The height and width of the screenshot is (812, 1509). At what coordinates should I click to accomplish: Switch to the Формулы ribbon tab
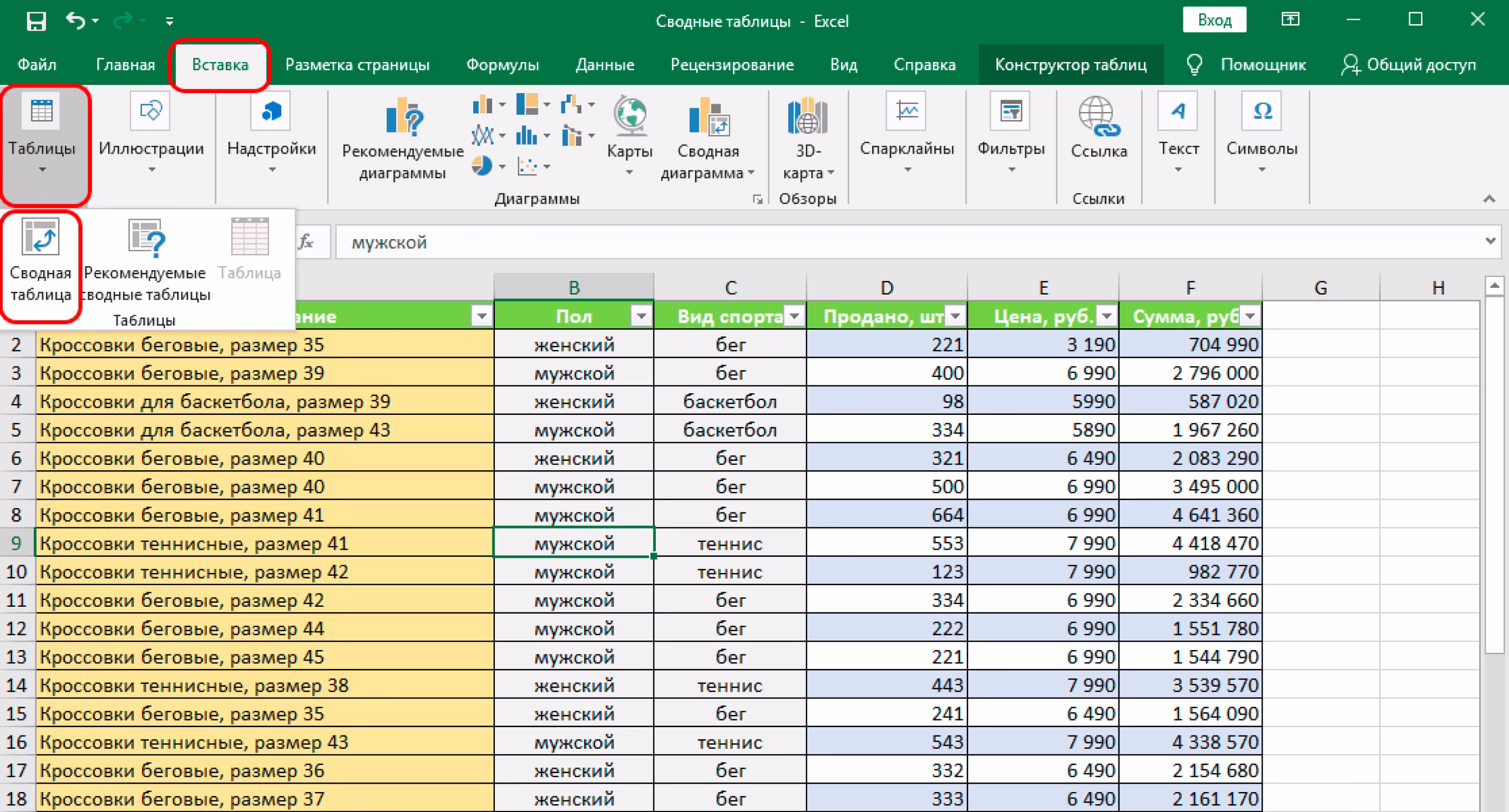tap(502, 64)
